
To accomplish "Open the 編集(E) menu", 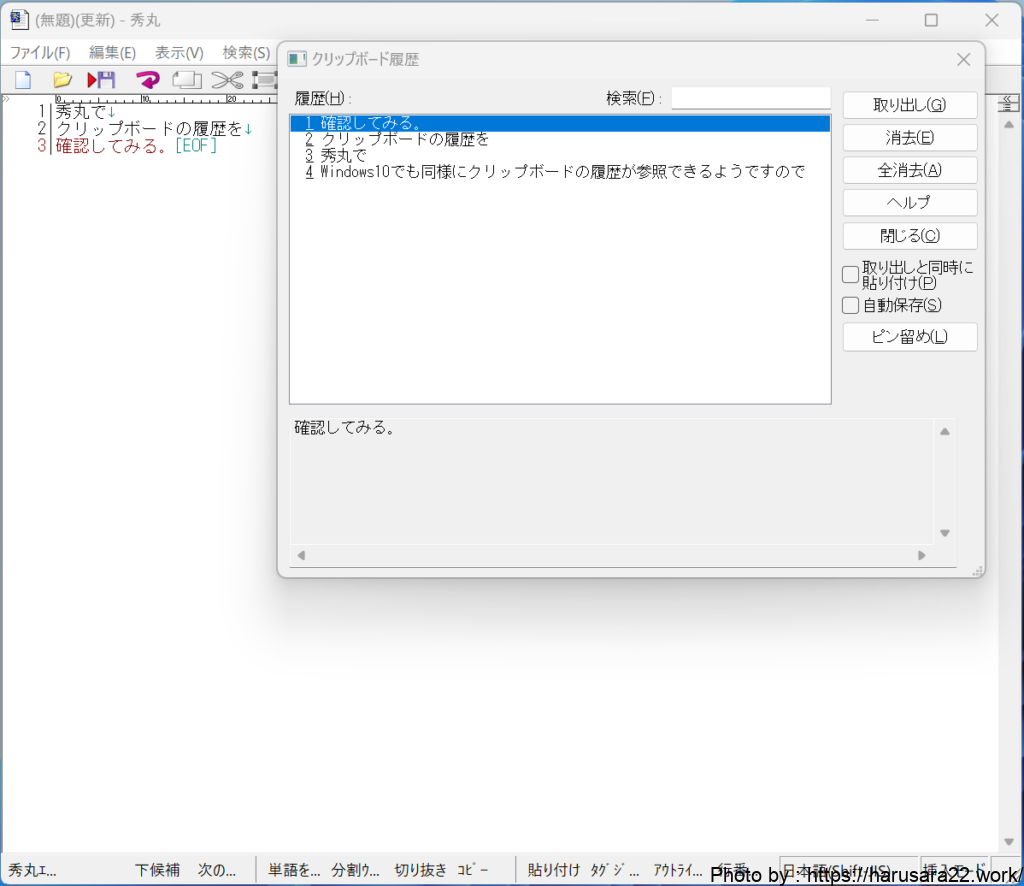I will click(112, 52).
